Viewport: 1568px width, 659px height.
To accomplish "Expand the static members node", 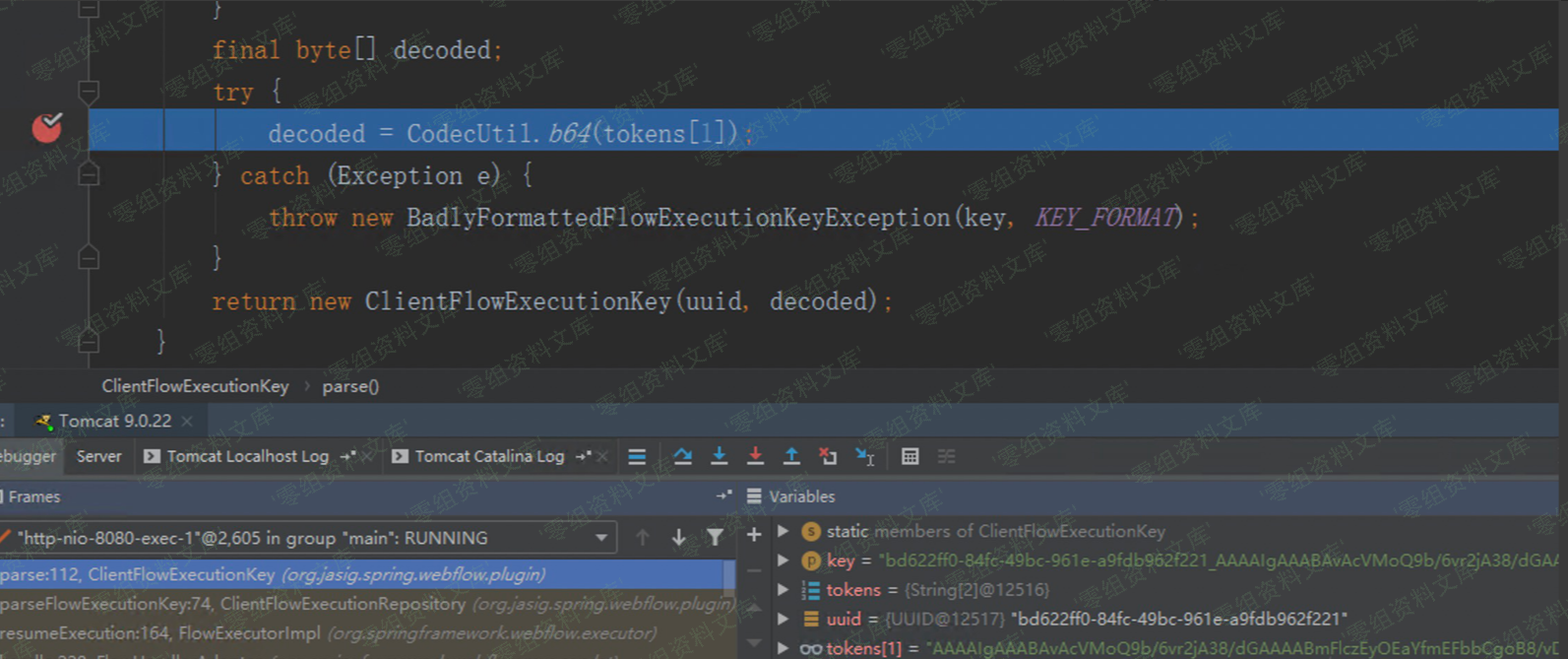I will [x=784, y=531].
